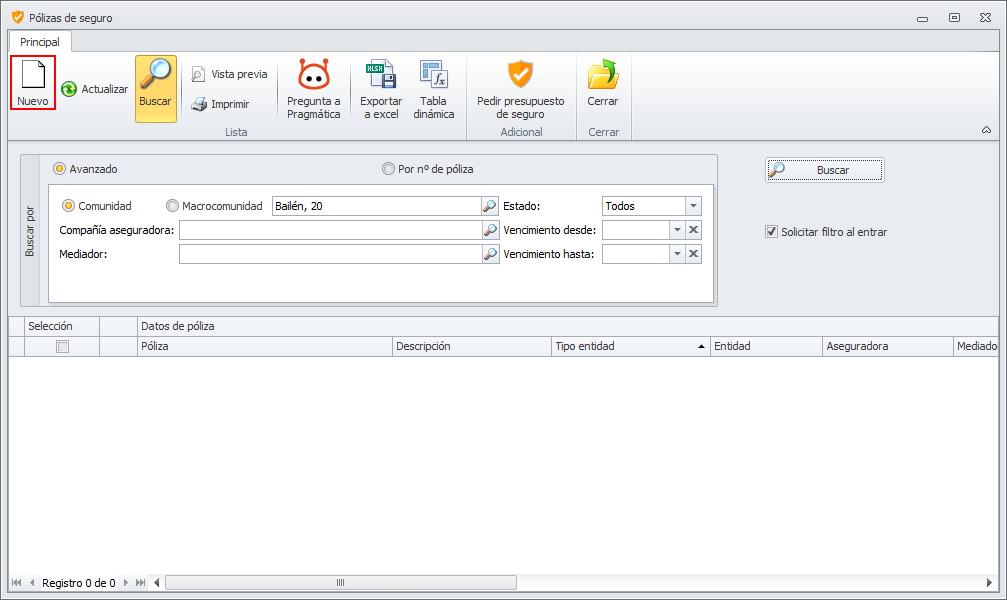Viewport: 1007px width, 600px height.
Task: Click the community field containing Bailén, 20
Action: coord(377,206)
